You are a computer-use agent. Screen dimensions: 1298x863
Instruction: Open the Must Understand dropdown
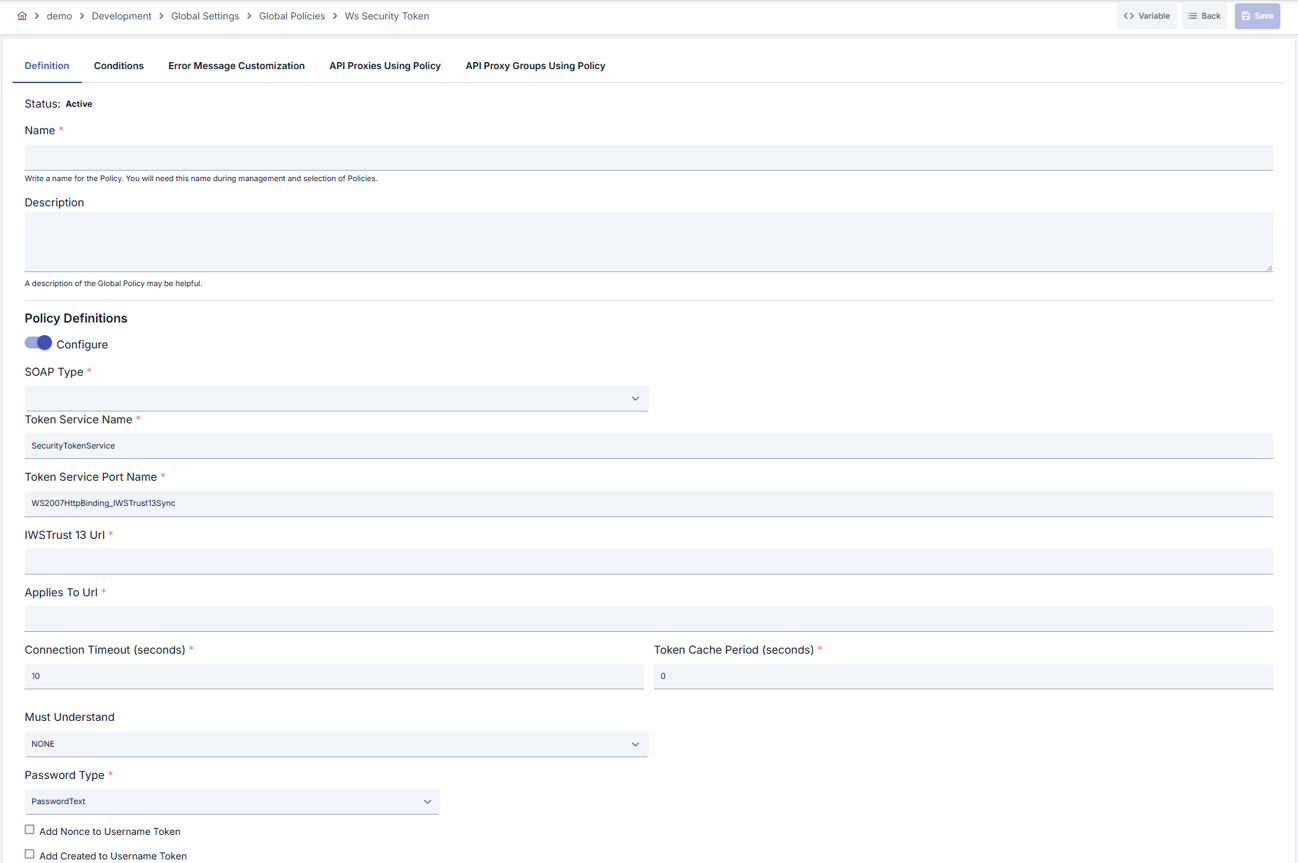coord(336,744)
